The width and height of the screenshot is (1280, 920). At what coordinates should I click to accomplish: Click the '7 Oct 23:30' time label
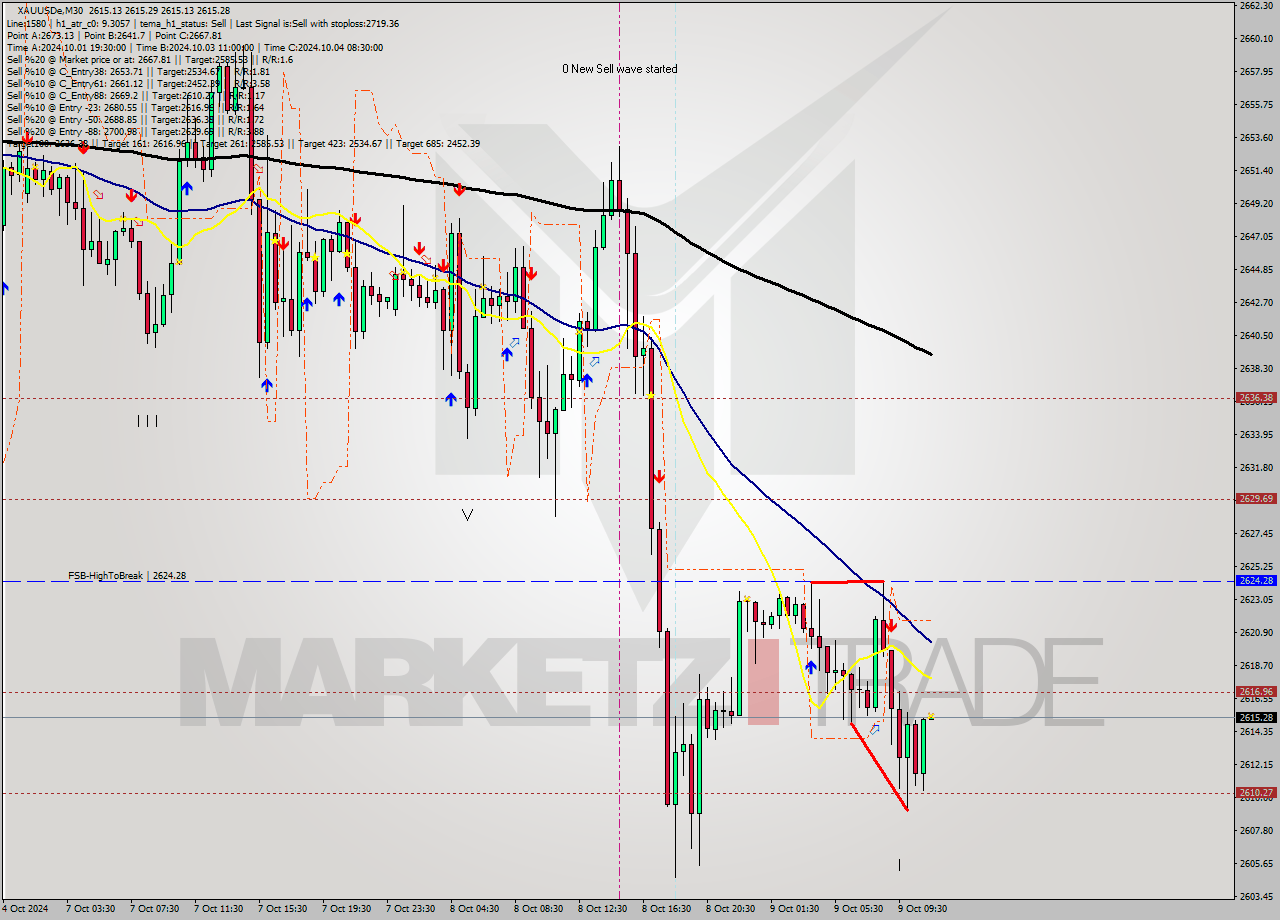(x=411, y=909)
